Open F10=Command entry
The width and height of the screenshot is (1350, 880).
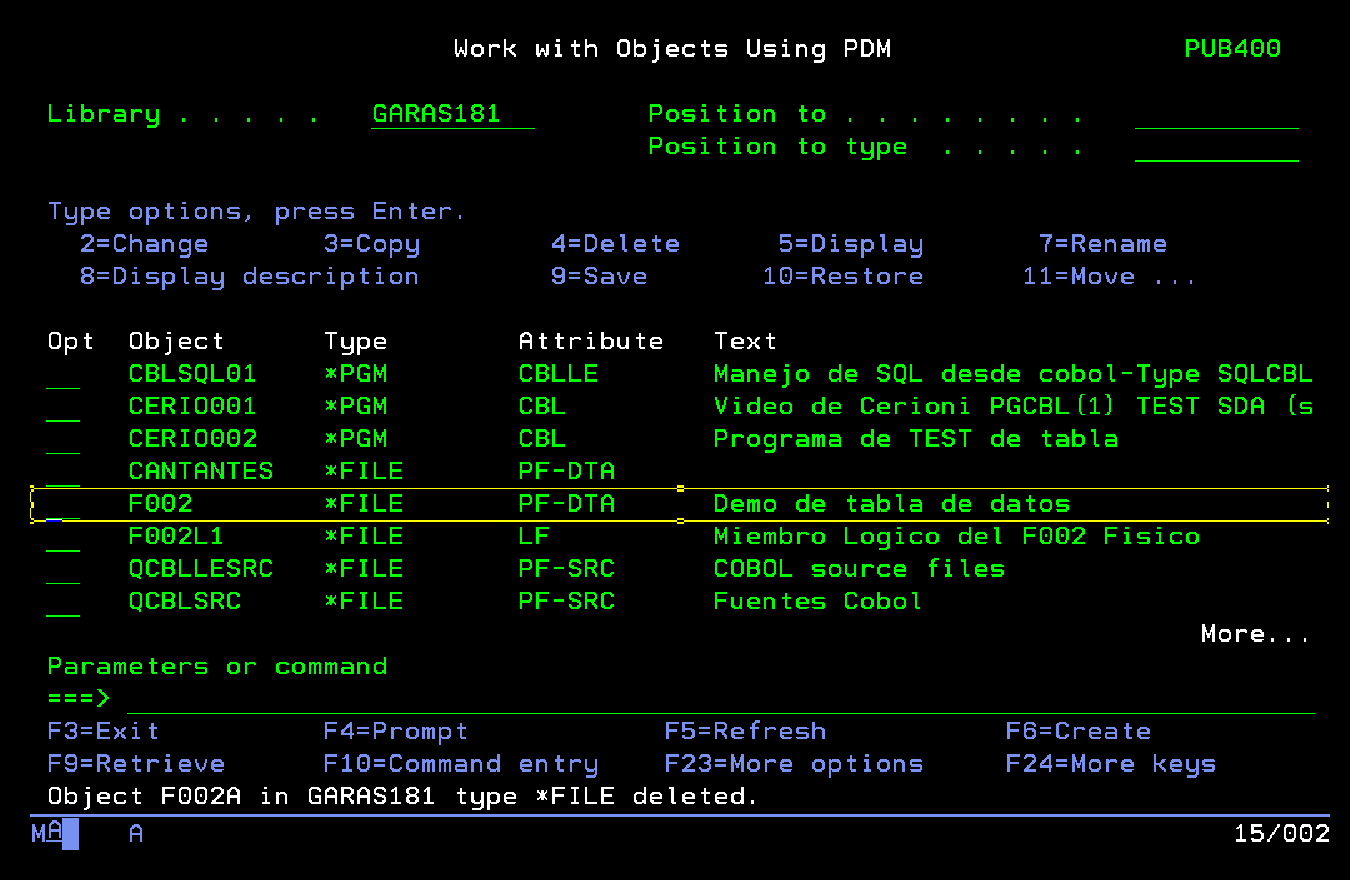460,764
